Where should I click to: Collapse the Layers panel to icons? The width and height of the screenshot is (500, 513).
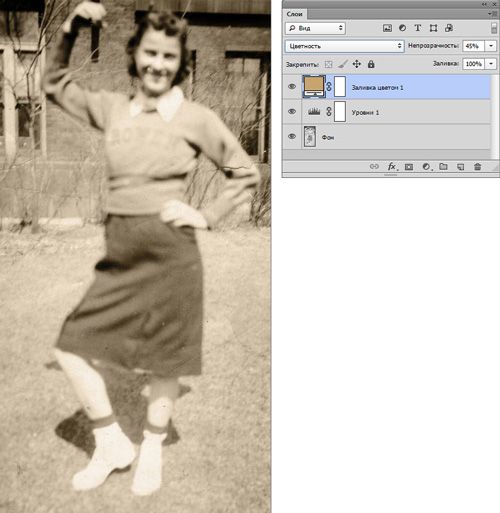[x=484, y=4]
